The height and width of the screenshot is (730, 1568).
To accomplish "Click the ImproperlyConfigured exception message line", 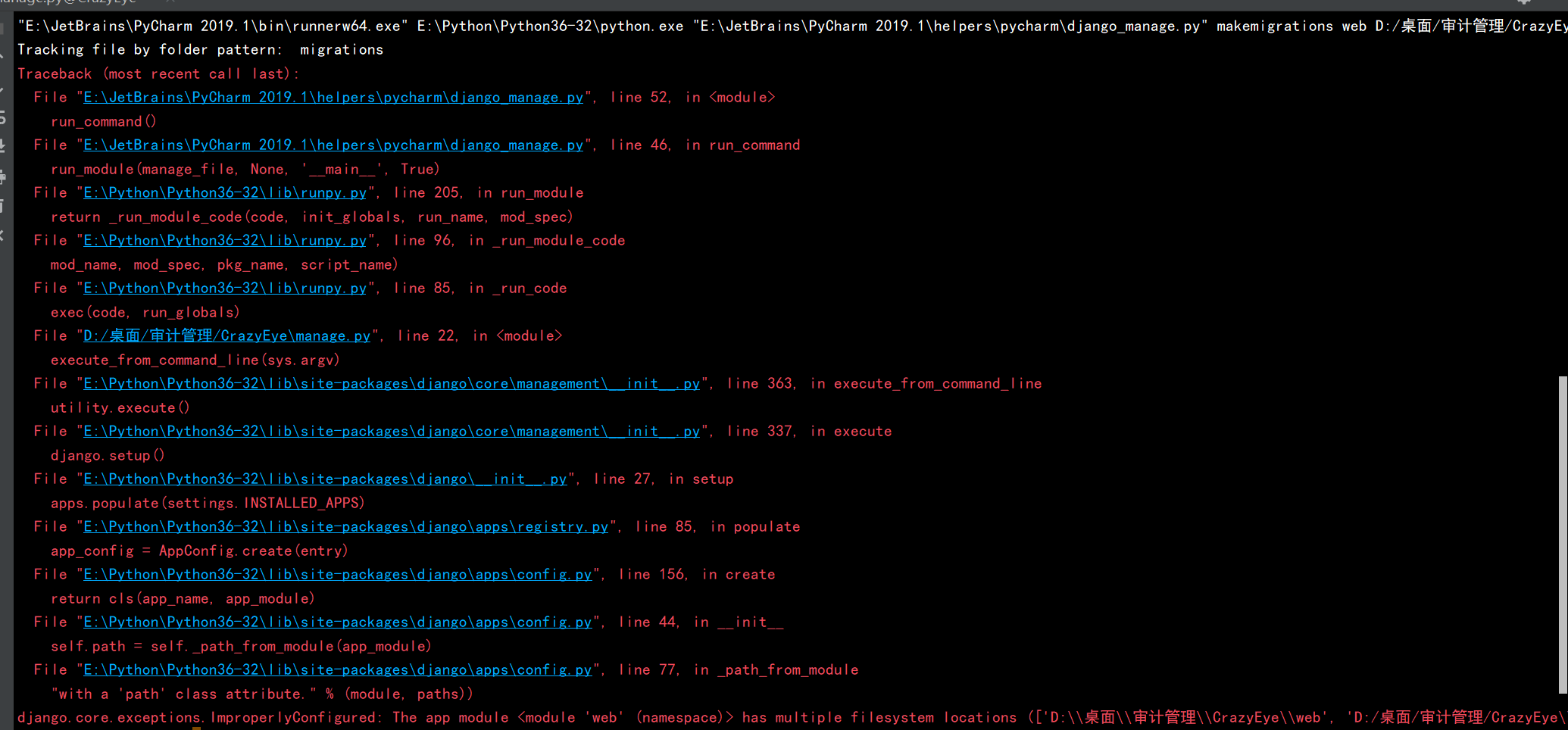I will (792, 718).
